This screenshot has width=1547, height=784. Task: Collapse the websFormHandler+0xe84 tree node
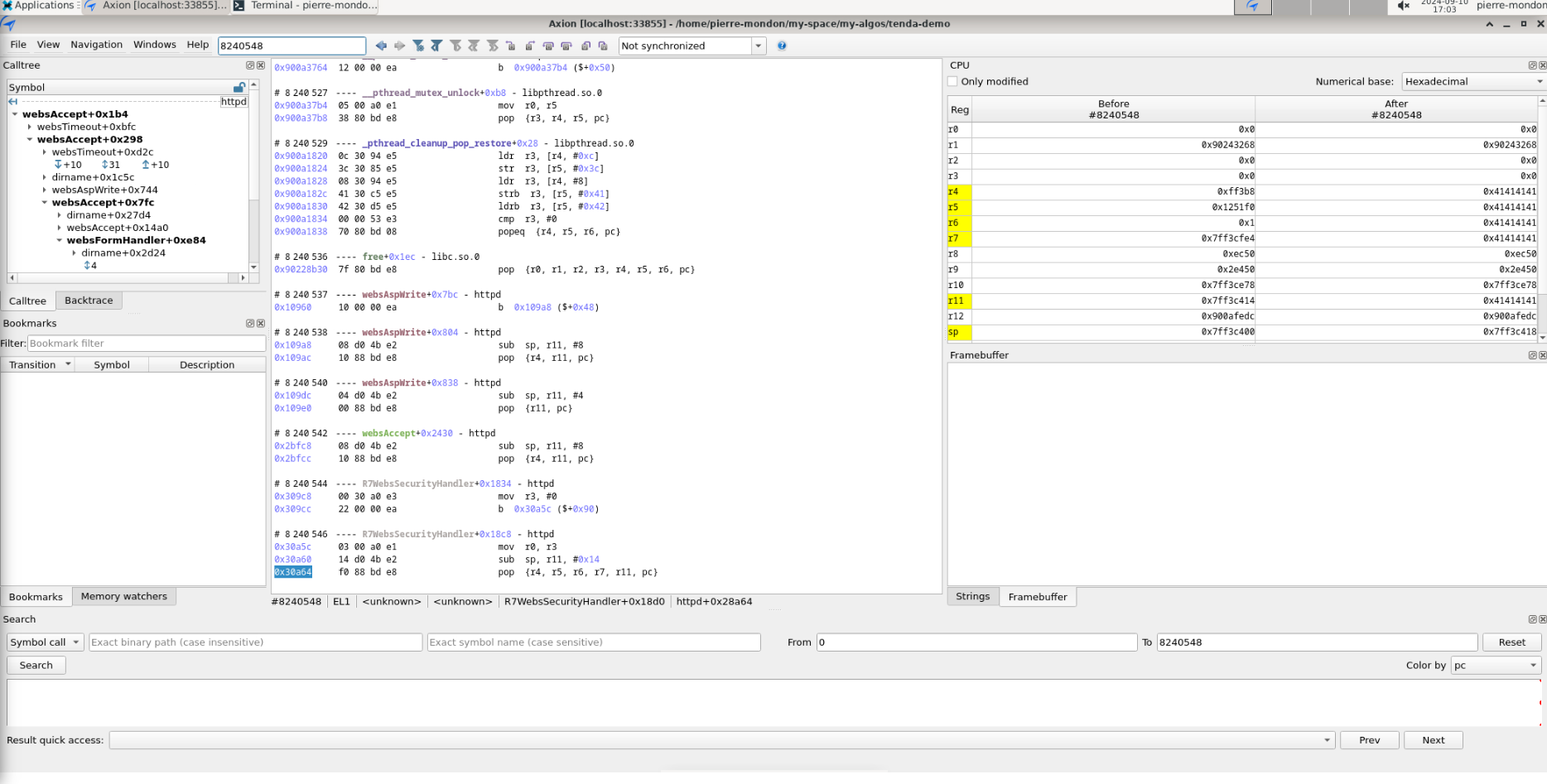pyautogui.click(x=60, y=240)
